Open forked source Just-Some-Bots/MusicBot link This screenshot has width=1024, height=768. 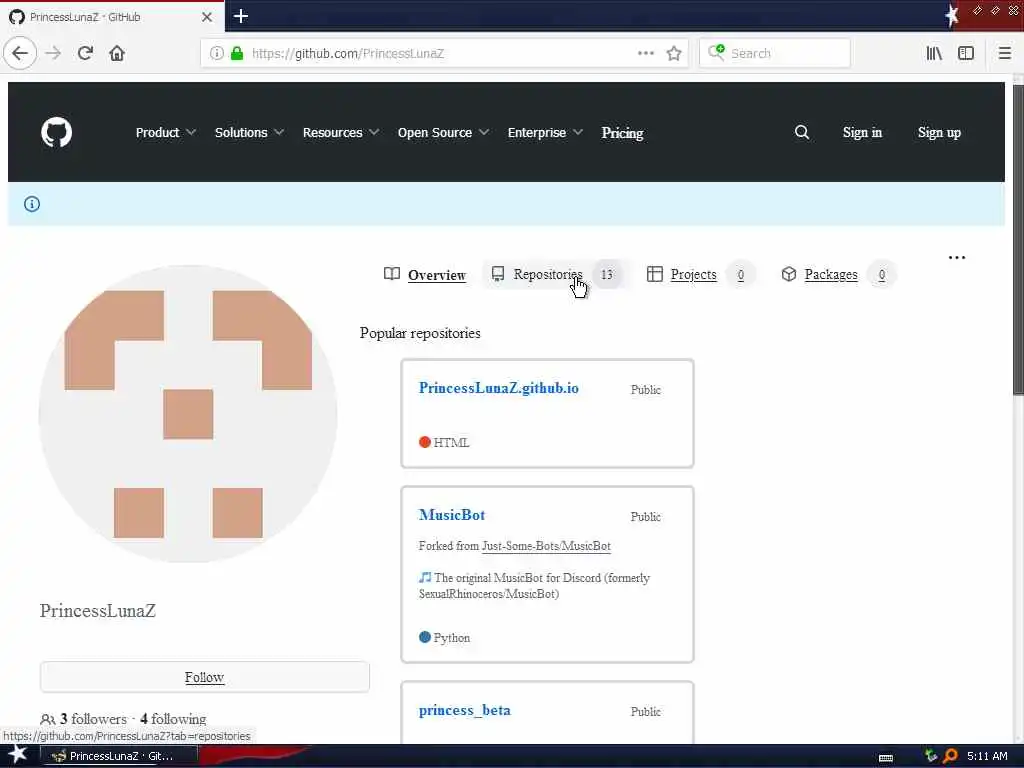coord(546,546)
